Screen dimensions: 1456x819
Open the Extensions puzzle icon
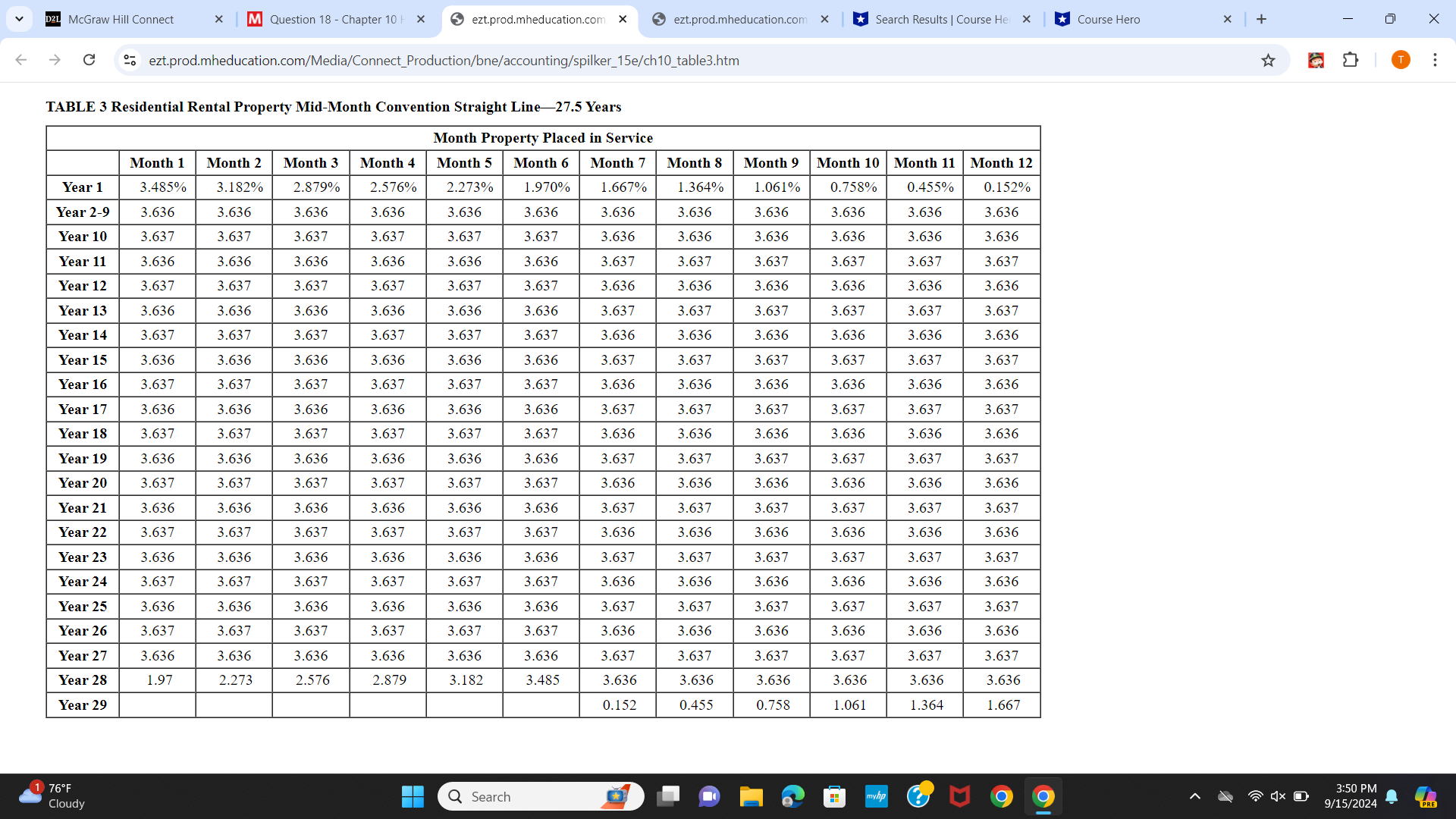(1351, 60)
